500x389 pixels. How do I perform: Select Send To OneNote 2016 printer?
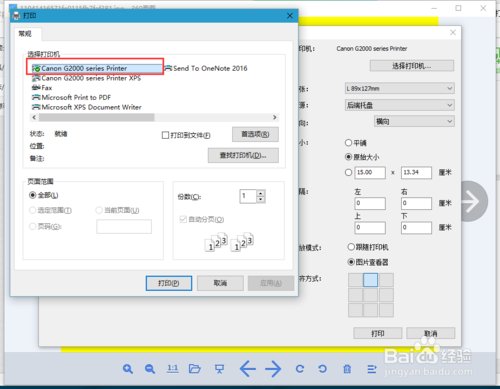click(x=206, y=68)
